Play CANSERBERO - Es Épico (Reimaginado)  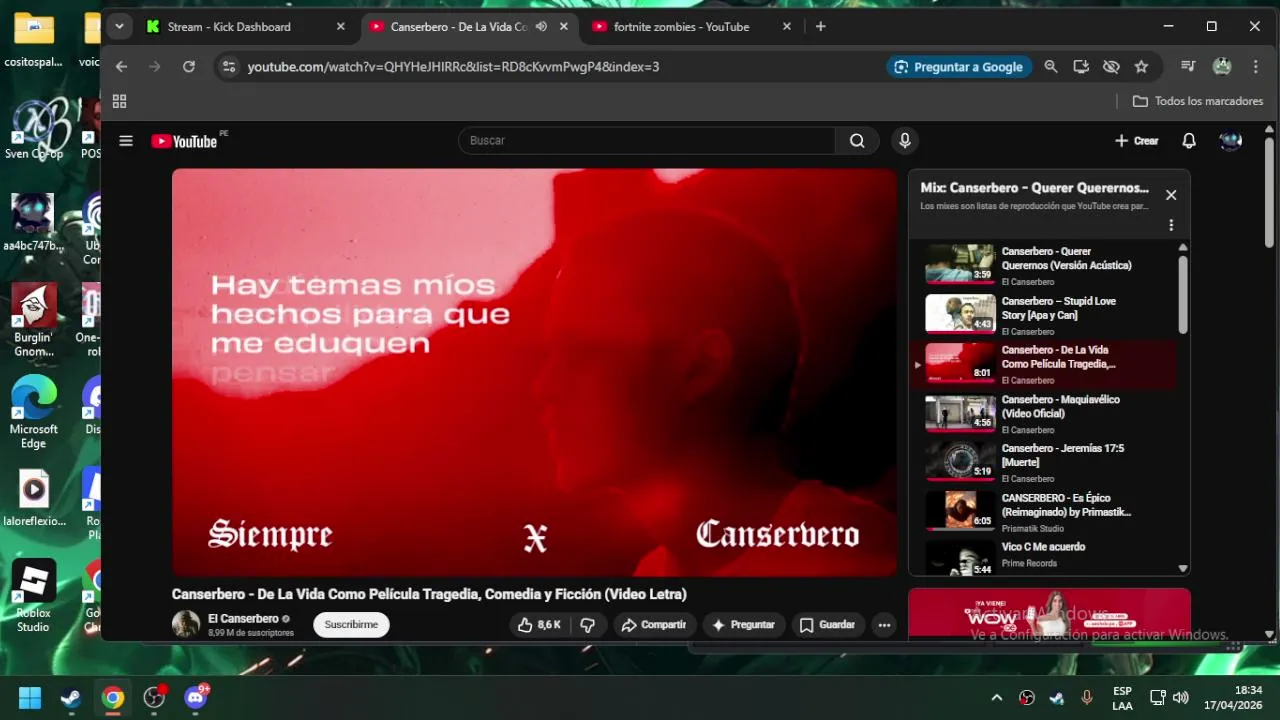pyautogui.click(x=1042, y=511)
